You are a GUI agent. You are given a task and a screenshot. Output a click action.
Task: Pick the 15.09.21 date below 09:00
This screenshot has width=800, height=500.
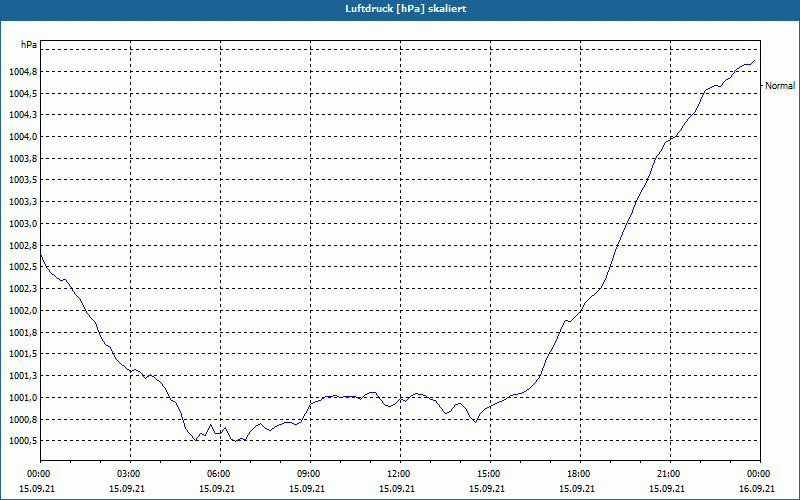tap(307, 489)
